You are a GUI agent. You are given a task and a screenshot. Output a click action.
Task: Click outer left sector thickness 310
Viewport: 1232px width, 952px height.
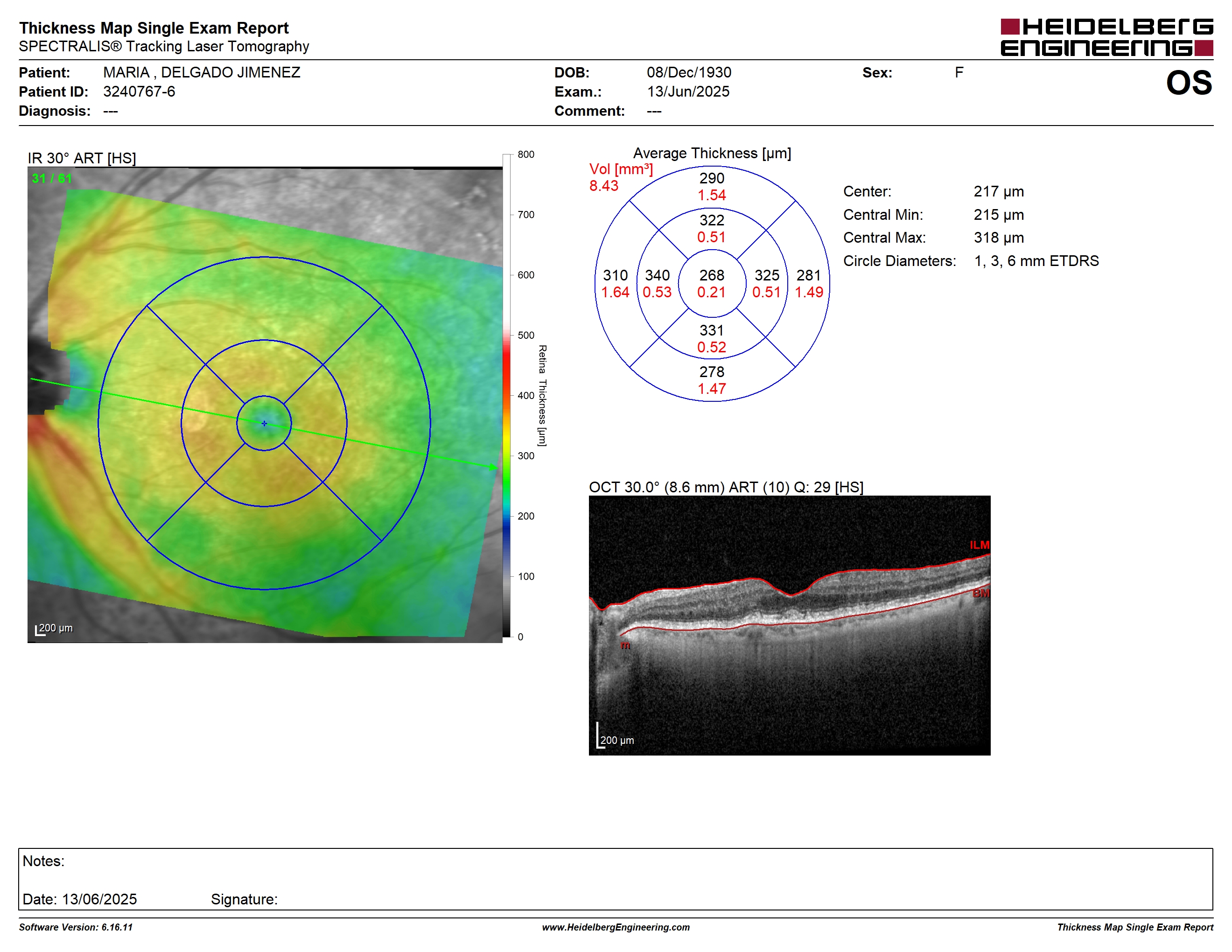[x=615, y=275]
